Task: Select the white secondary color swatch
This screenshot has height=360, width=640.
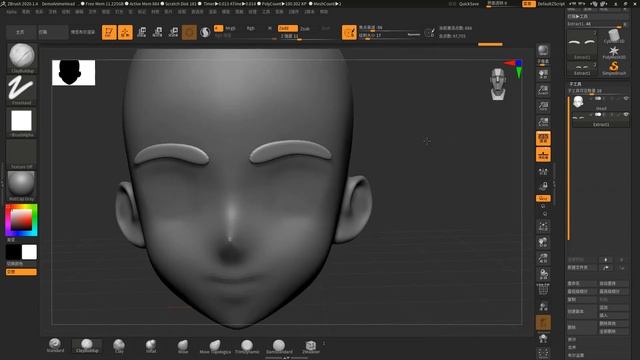Action: point(29,252)
